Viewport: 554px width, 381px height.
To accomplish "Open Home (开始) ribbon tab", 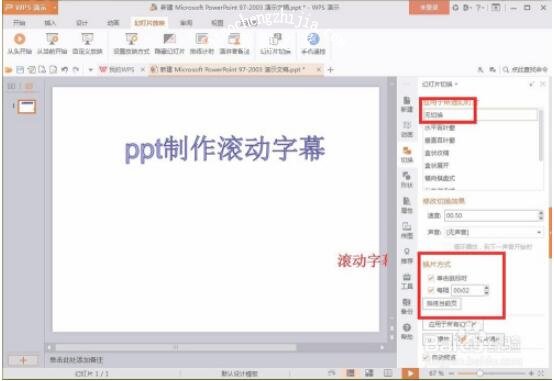I will pyautogui.click(x=19, y=23).
